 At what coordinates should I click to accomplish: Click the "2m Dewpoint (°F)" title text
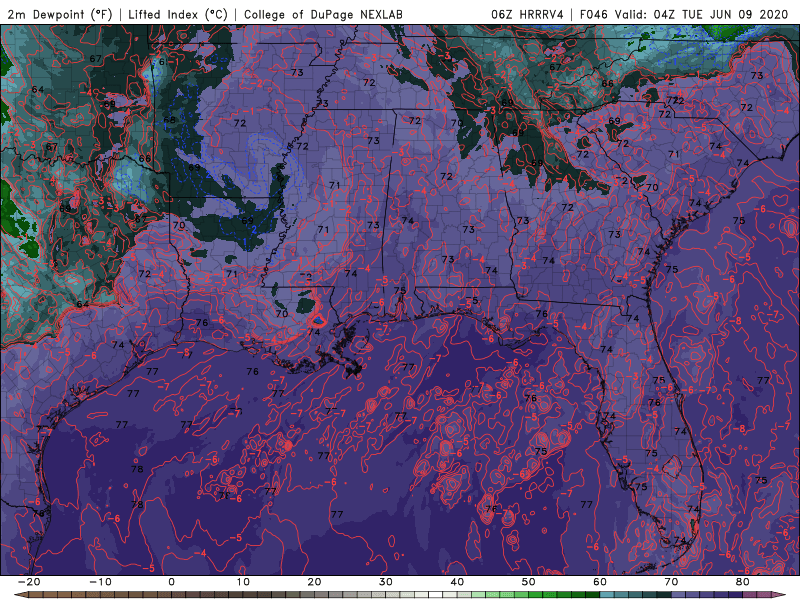click(x=60, y=14)
